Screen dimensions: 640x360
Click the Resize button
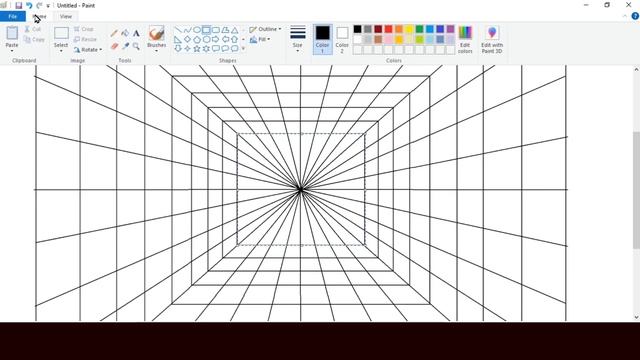85,39
